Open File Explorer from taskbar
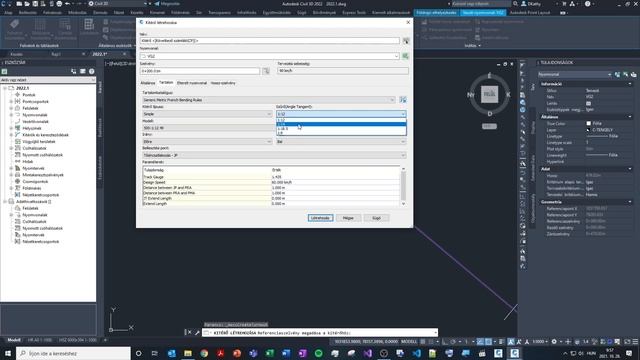Image resolution: width=640 pixels, height=360 pixels. [x=188, y=353]
